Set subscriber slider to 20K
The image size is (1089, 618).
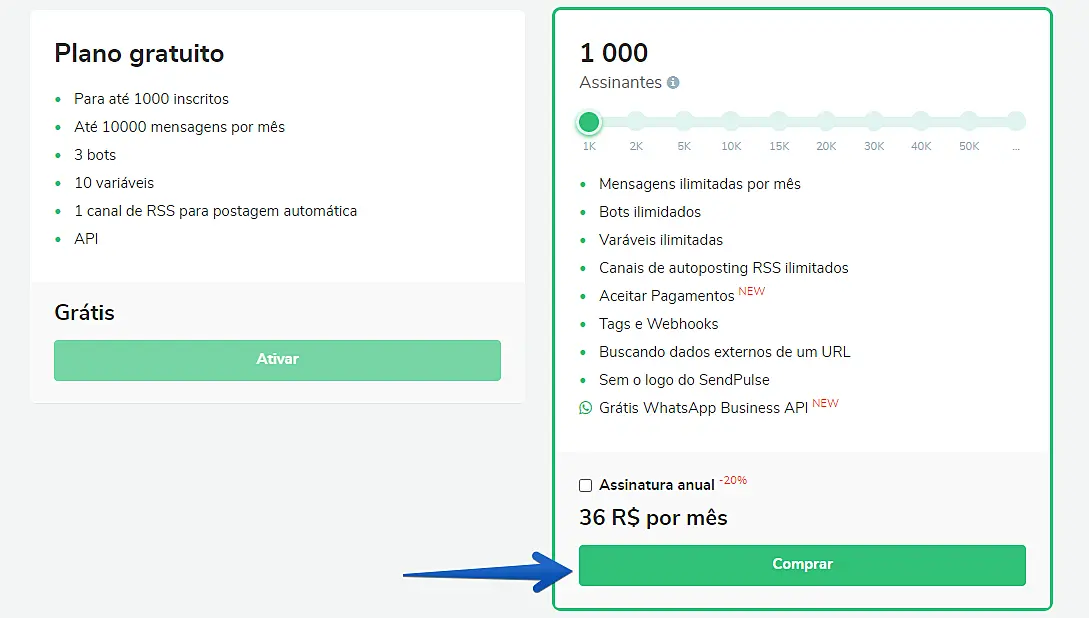[826, 122]
